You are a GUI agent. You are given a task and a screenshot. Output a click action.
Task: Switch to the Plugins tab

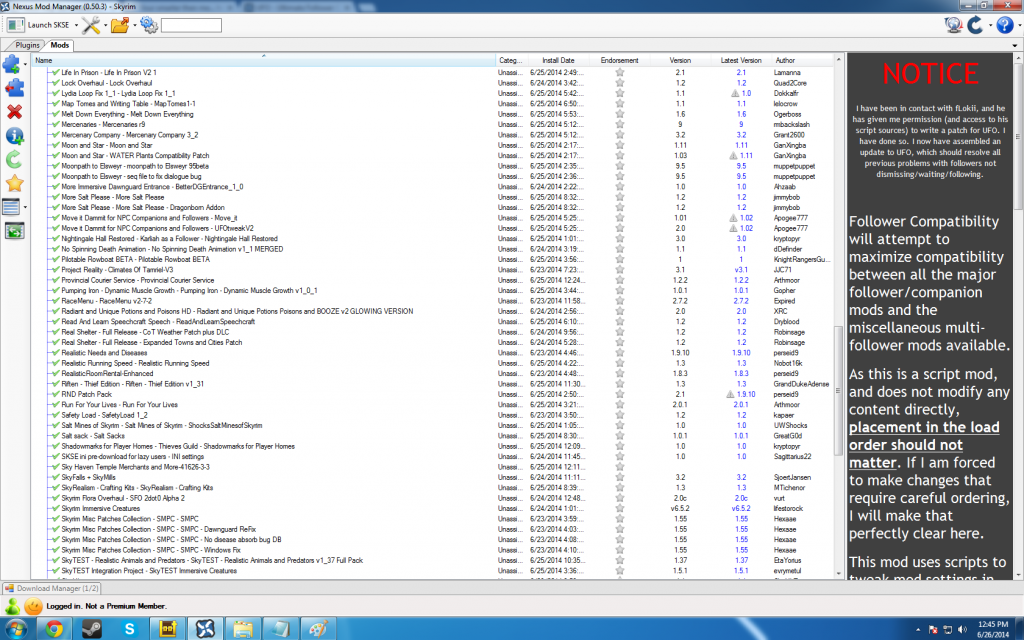click(x=27, y=46)
